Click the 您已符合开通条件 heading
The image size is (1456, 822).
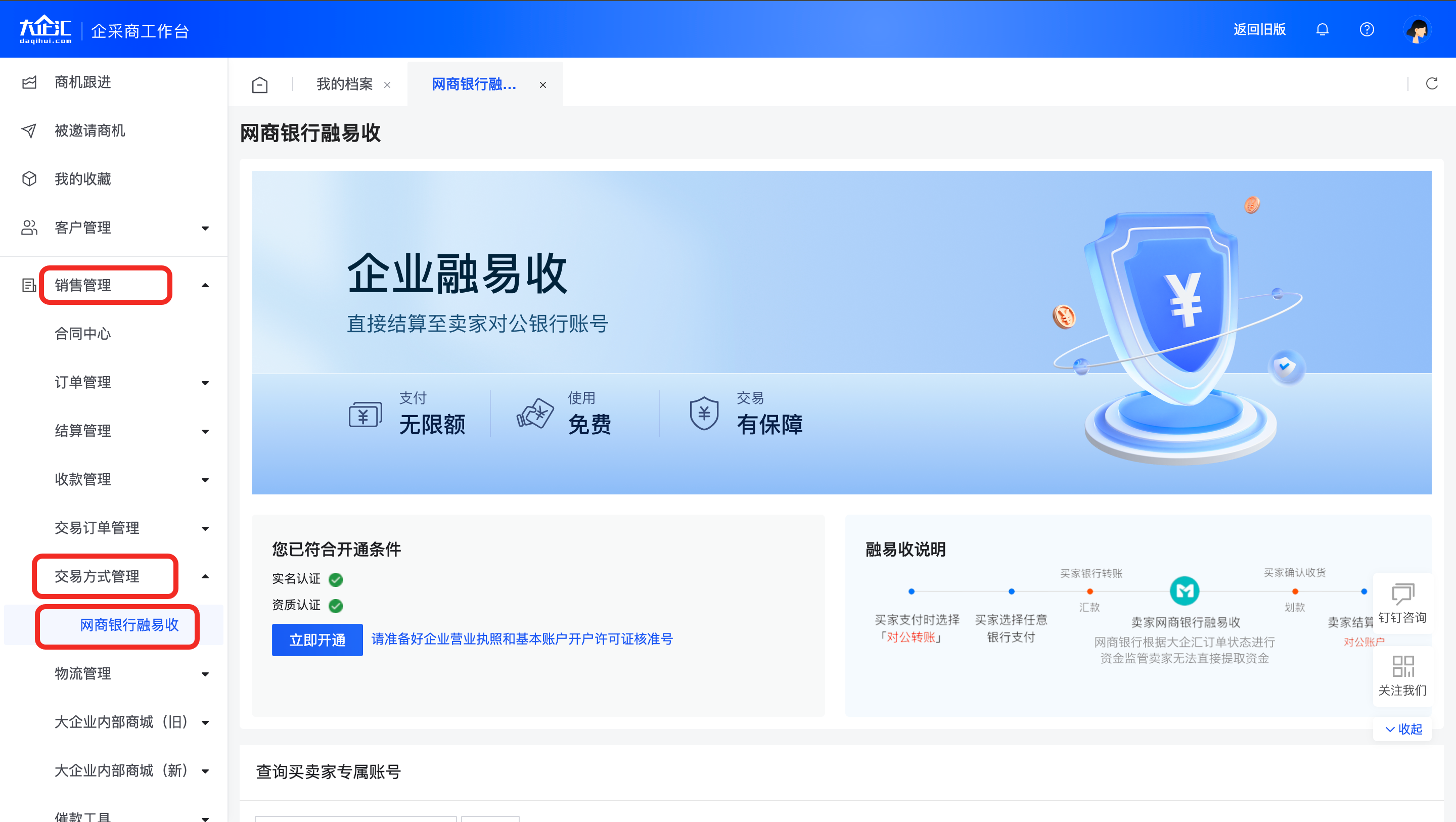pos(336,550)
